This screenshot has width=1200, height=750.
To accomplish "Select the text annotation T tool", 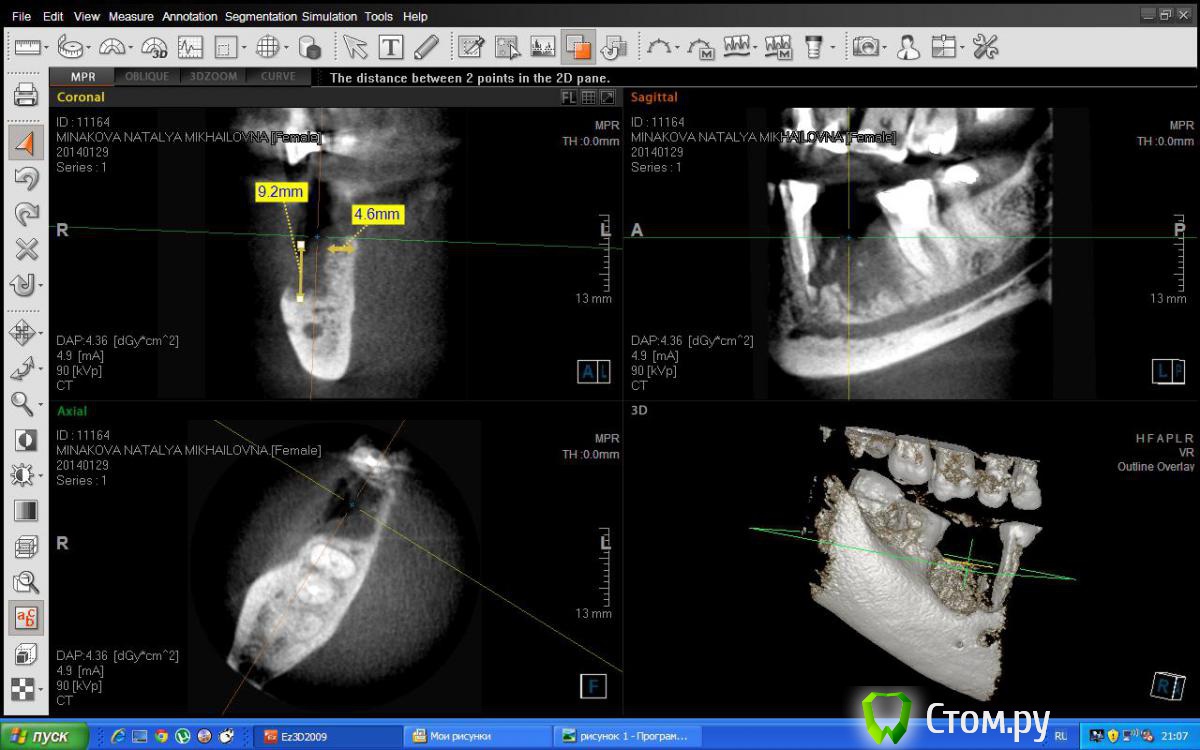I will [390, 46].
